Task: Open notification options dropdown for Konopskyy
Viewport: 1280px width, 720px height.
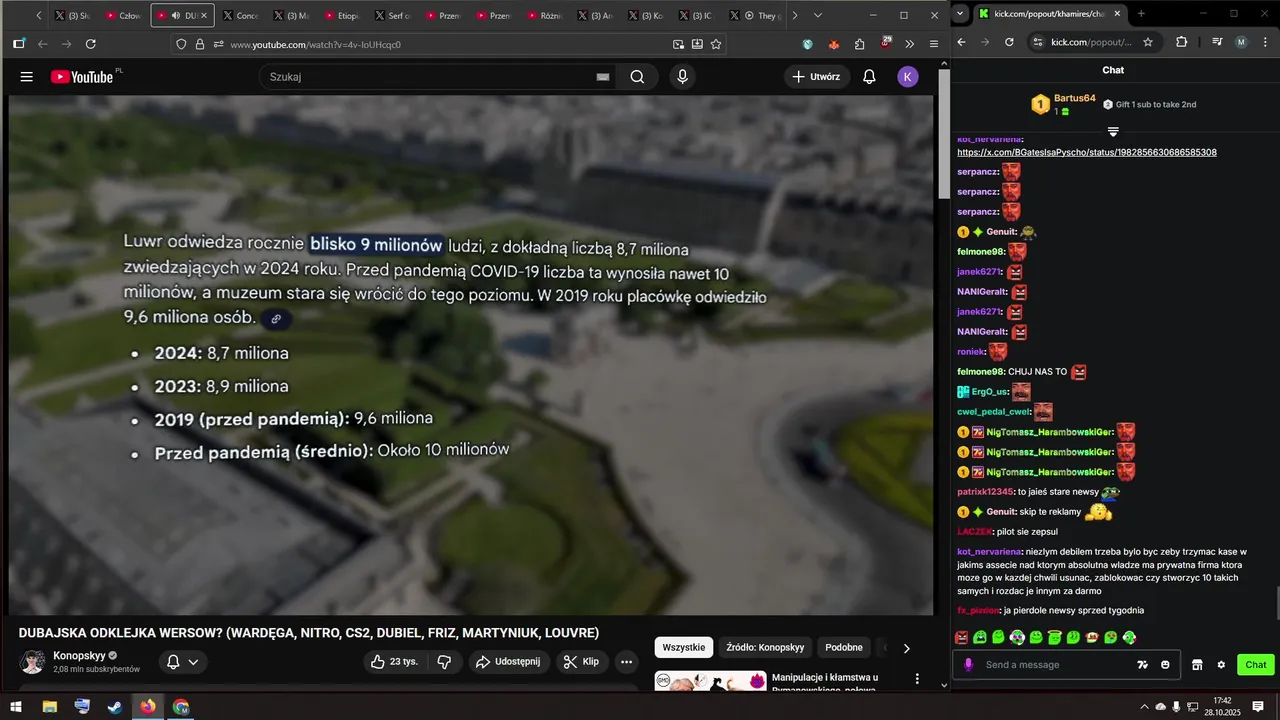Action: 193,662
